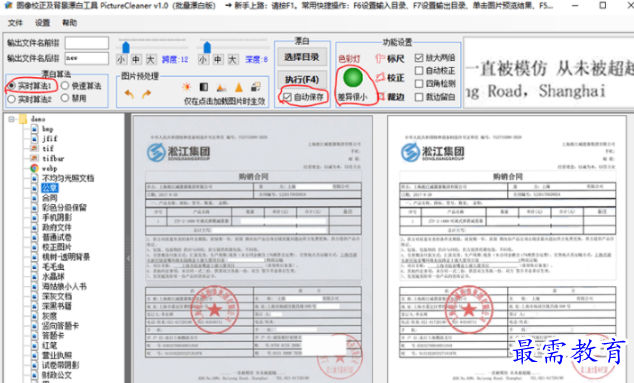Click the file icon beside jfif
Image resolution: width=634 pixels, height=383 pixels.
tap(35, 139)
